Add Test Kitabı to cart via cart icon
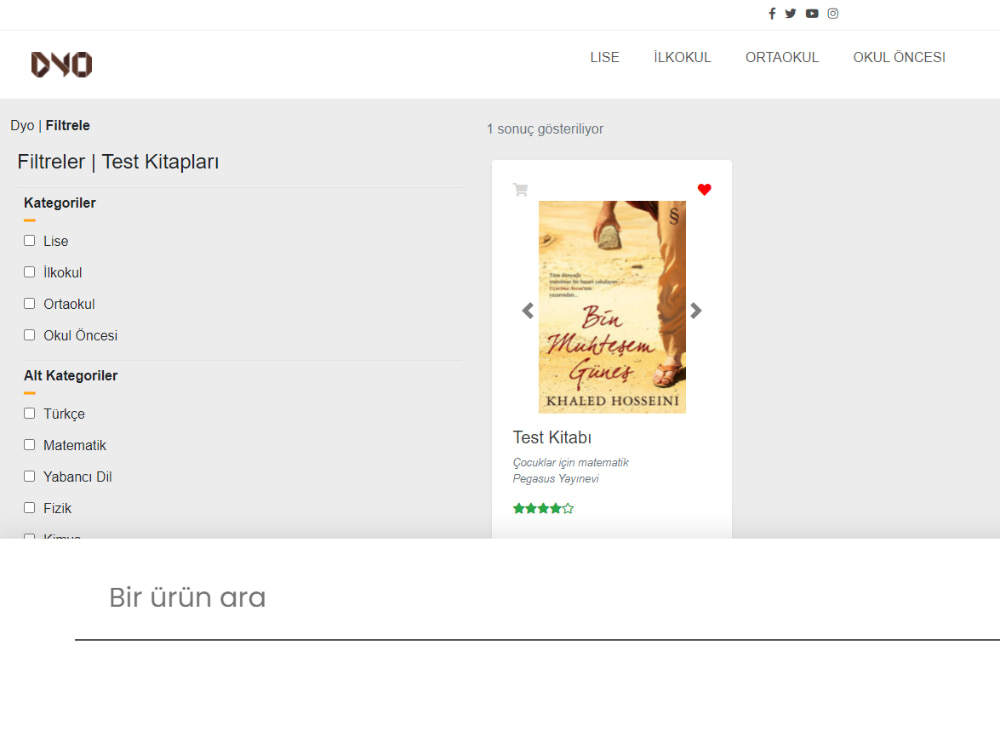The image size is (1000, 750). coord(520,189)
